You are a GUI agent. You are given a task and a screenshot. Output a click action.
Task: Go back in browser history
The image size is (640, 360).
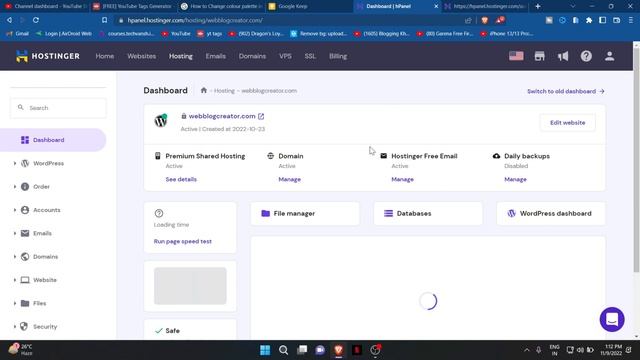coord(9,20)
